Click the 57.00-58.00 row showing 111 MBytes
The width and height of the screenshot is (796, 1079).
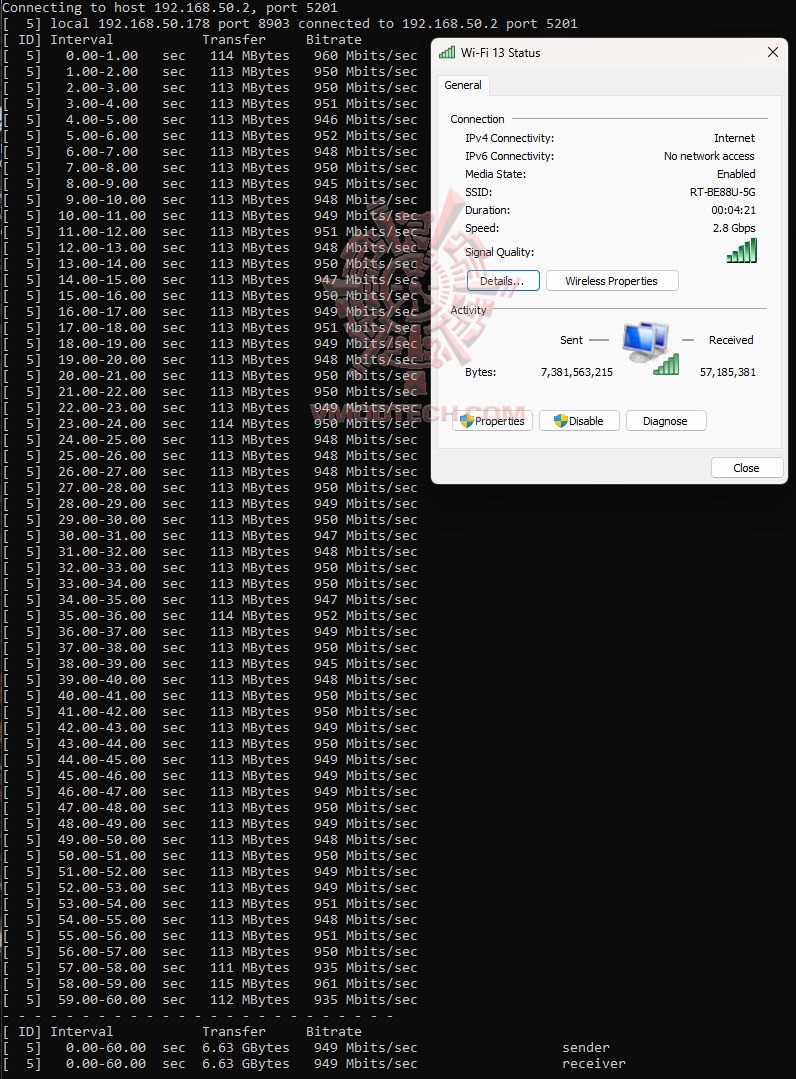[210, 968]
